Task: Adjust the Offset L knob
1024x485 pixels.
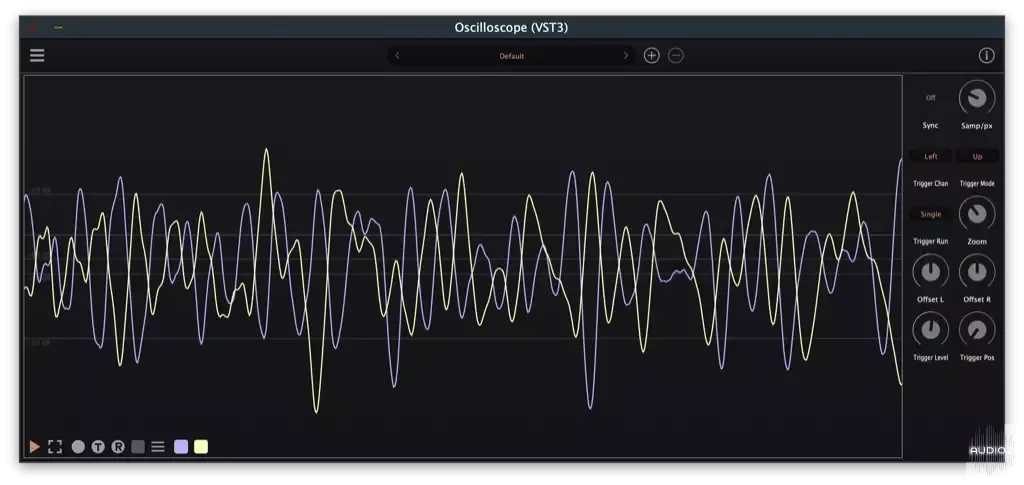Action: (931, 272)
